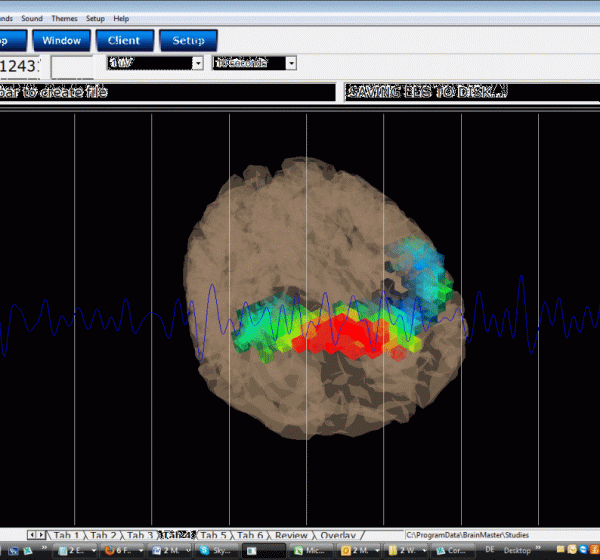This screenshot has height=560, width=600.
Task: Click the Client button
Action: point(125,40)
